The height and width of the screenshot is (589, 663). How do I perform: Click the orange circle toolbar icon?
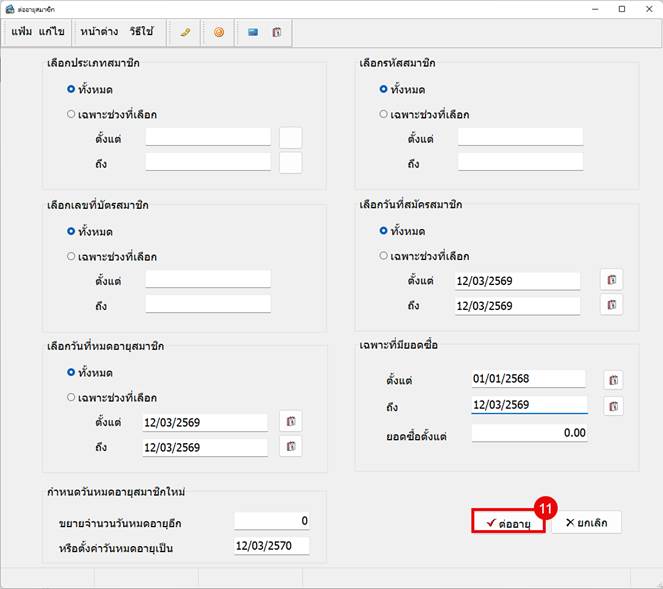coord(219,32)
